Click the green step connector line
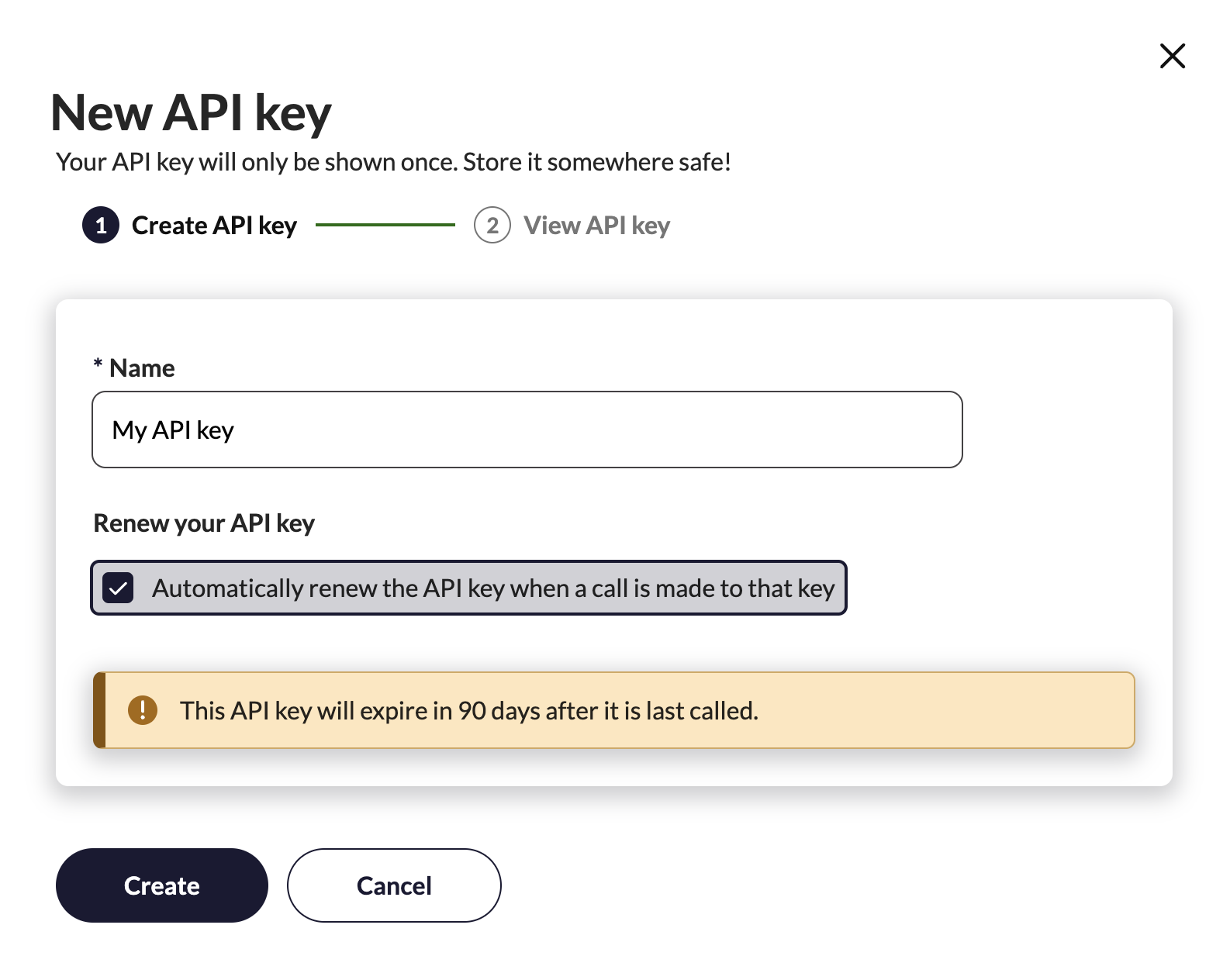 (x=385, y=225)
